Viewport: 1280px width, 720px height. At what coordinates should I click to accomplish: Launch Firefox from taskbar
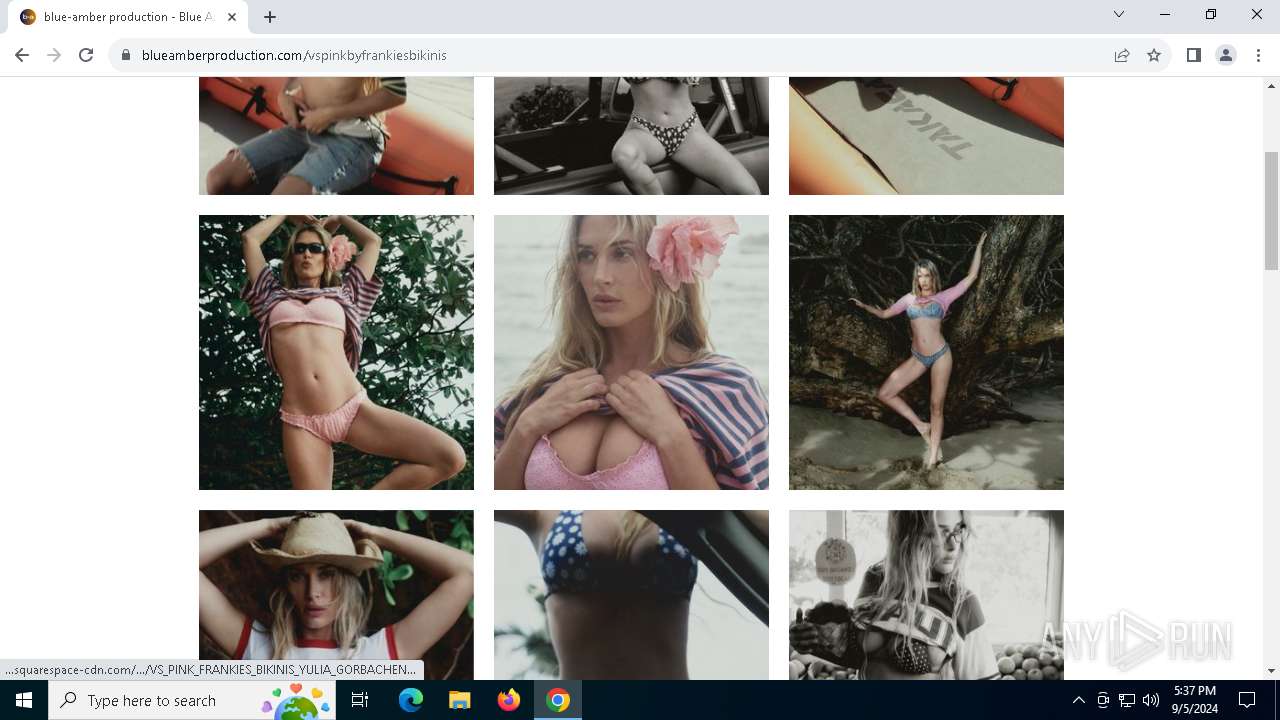pyautogui.click(x=509, y=700)
